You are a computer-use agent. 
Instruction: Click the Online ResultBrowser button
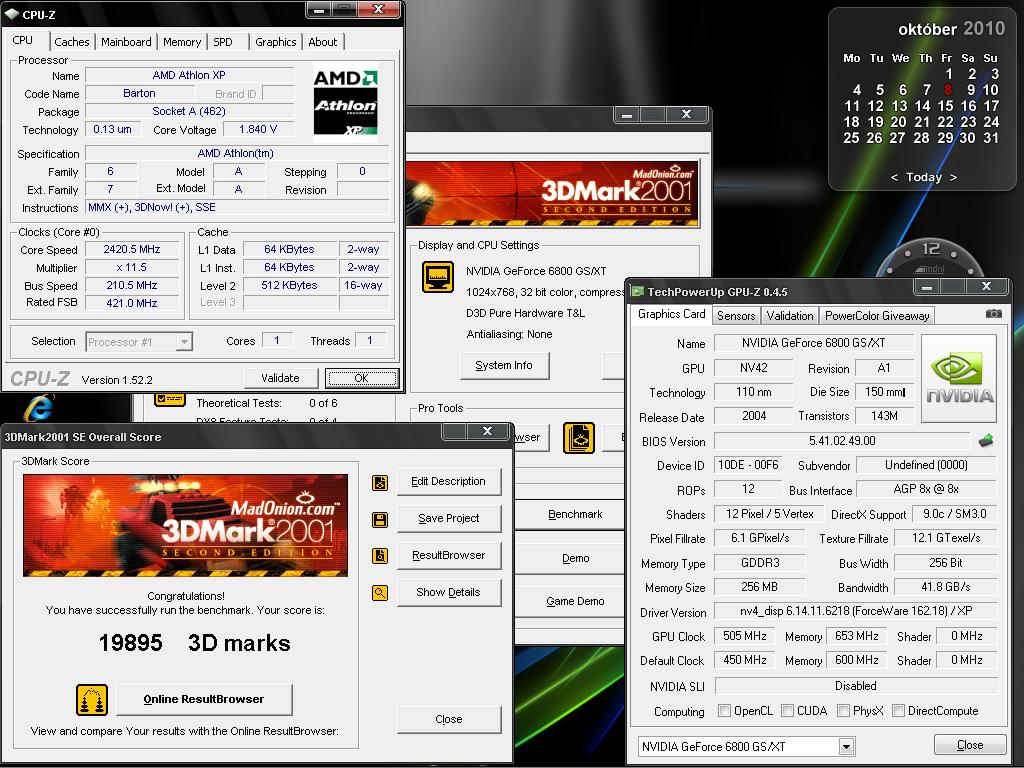tap(204, 699)
